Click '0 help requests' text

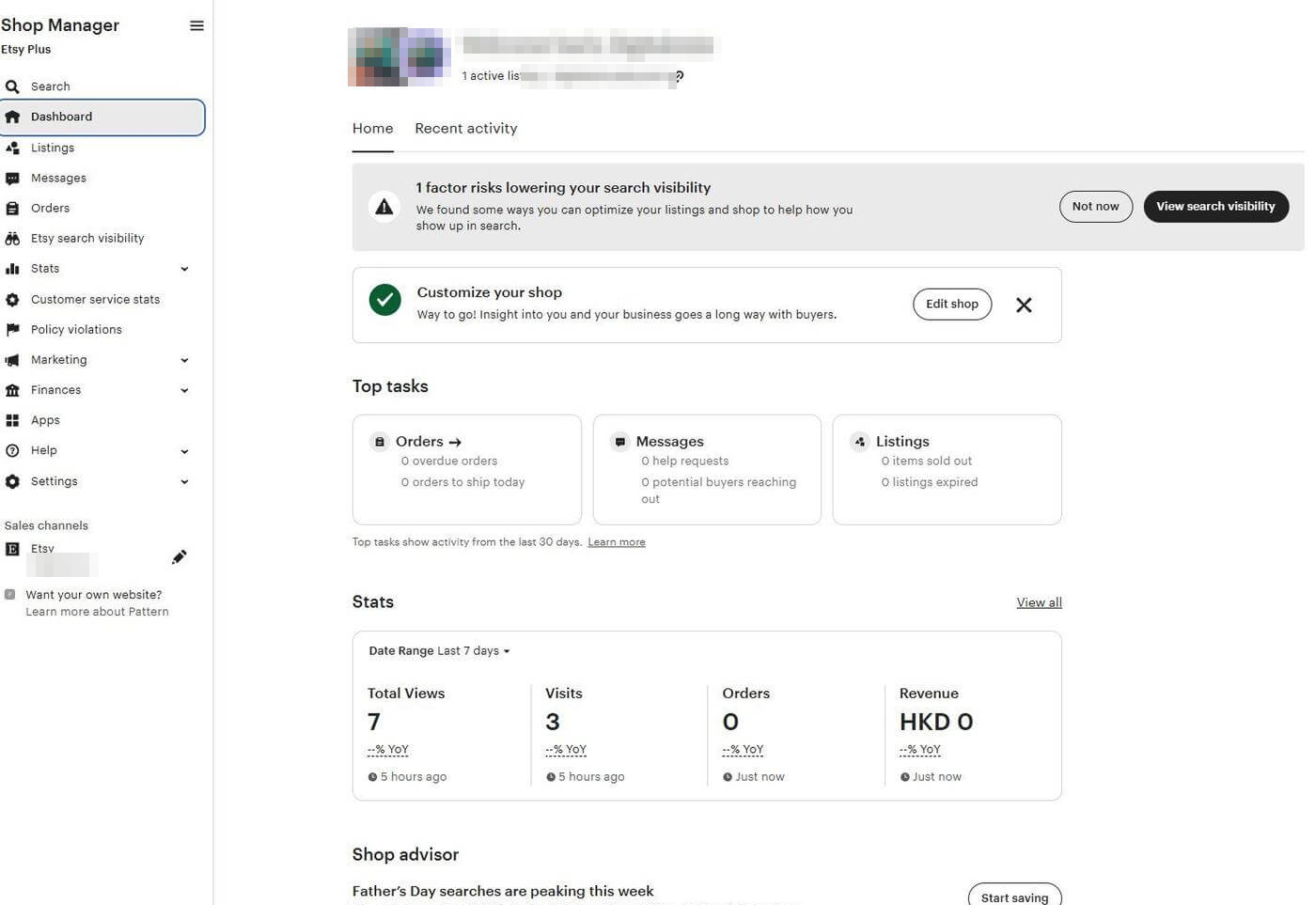pos(684,461)
